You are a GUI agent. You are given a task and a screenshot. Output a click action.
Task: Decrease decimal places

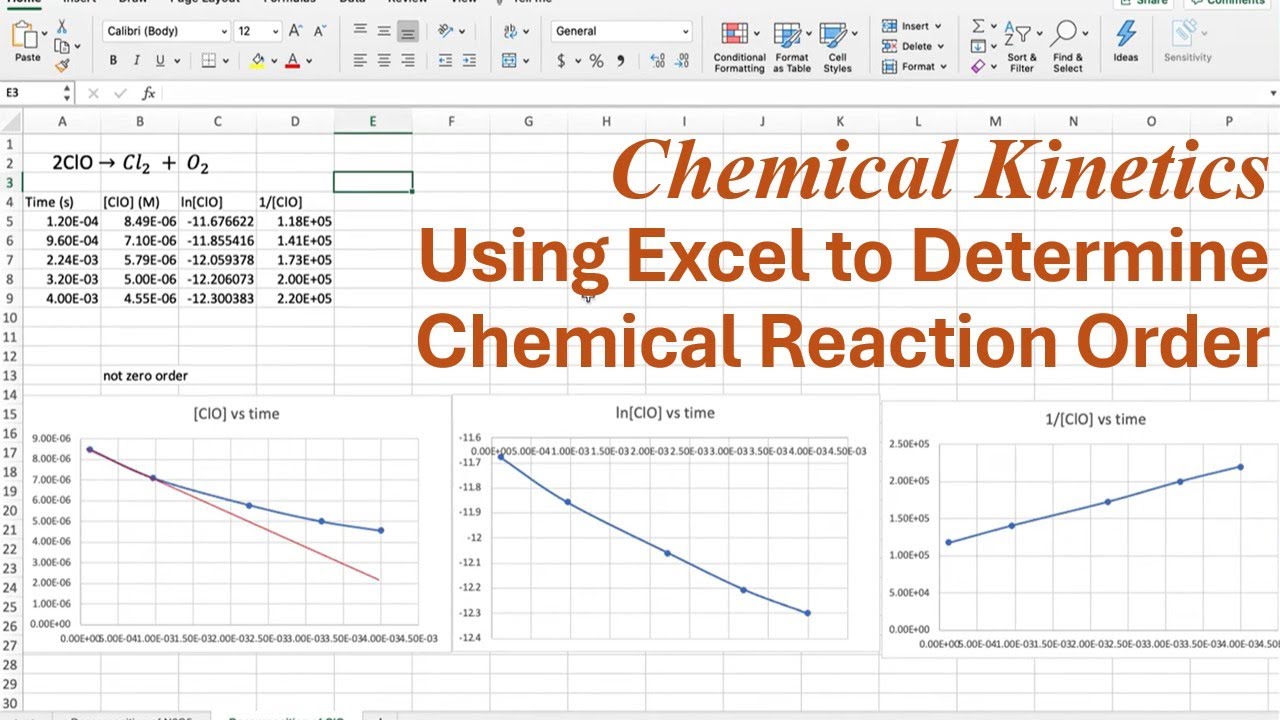pos(684,61)
